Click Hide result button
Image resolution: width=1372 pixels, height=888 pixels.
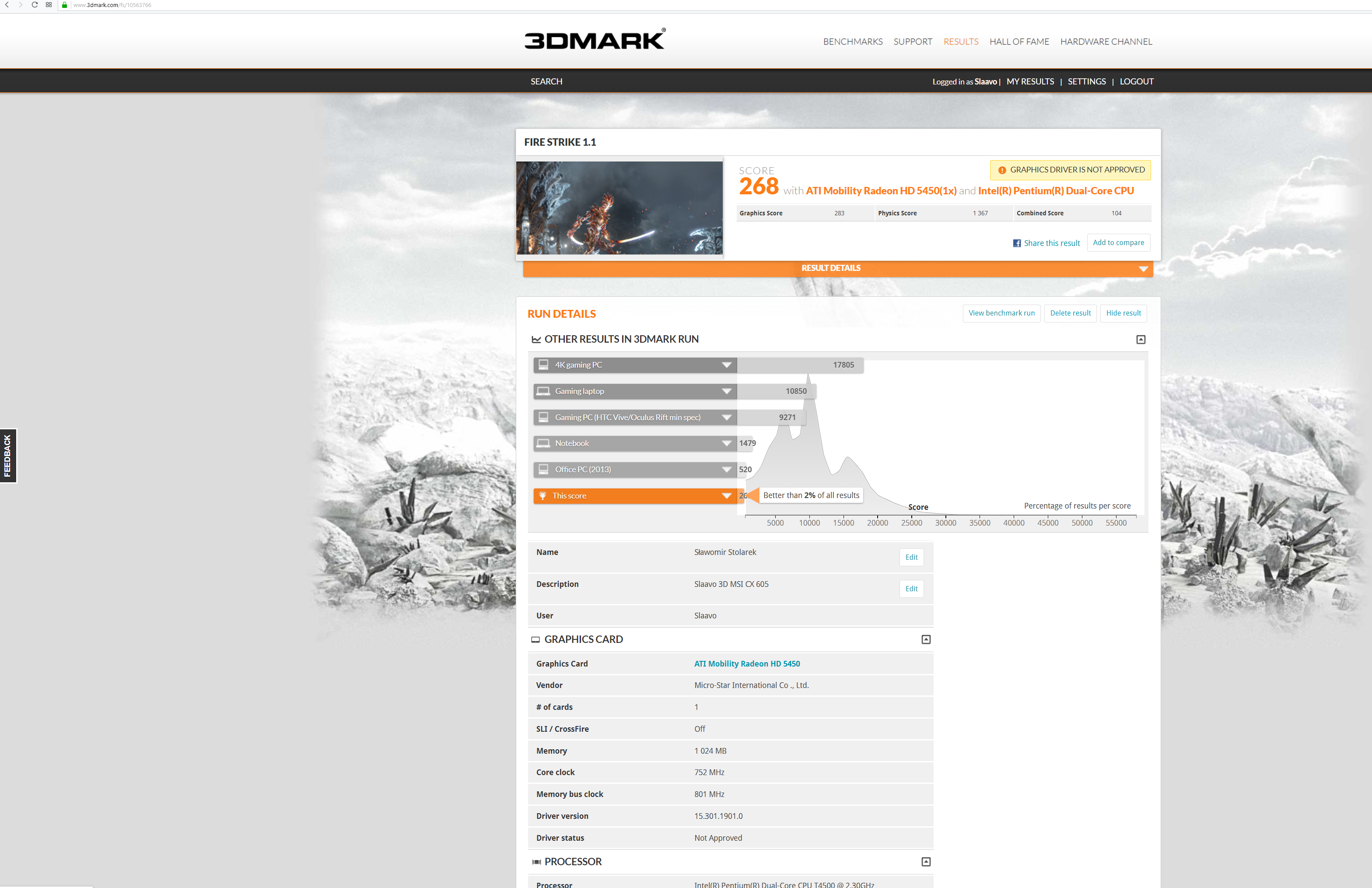[x=1123, y=313]
